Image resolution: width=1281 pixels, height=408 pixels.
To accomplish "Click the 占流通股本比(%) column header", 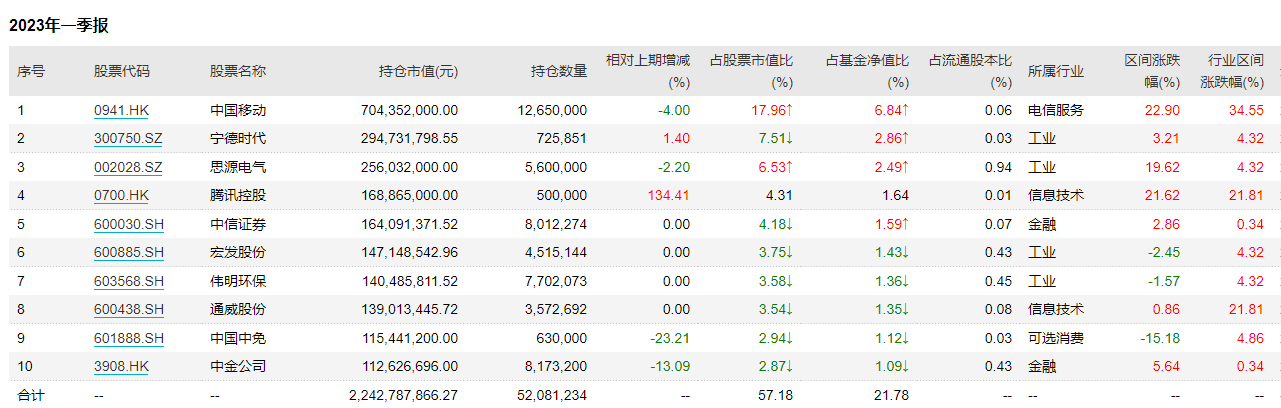I will 971,71.
